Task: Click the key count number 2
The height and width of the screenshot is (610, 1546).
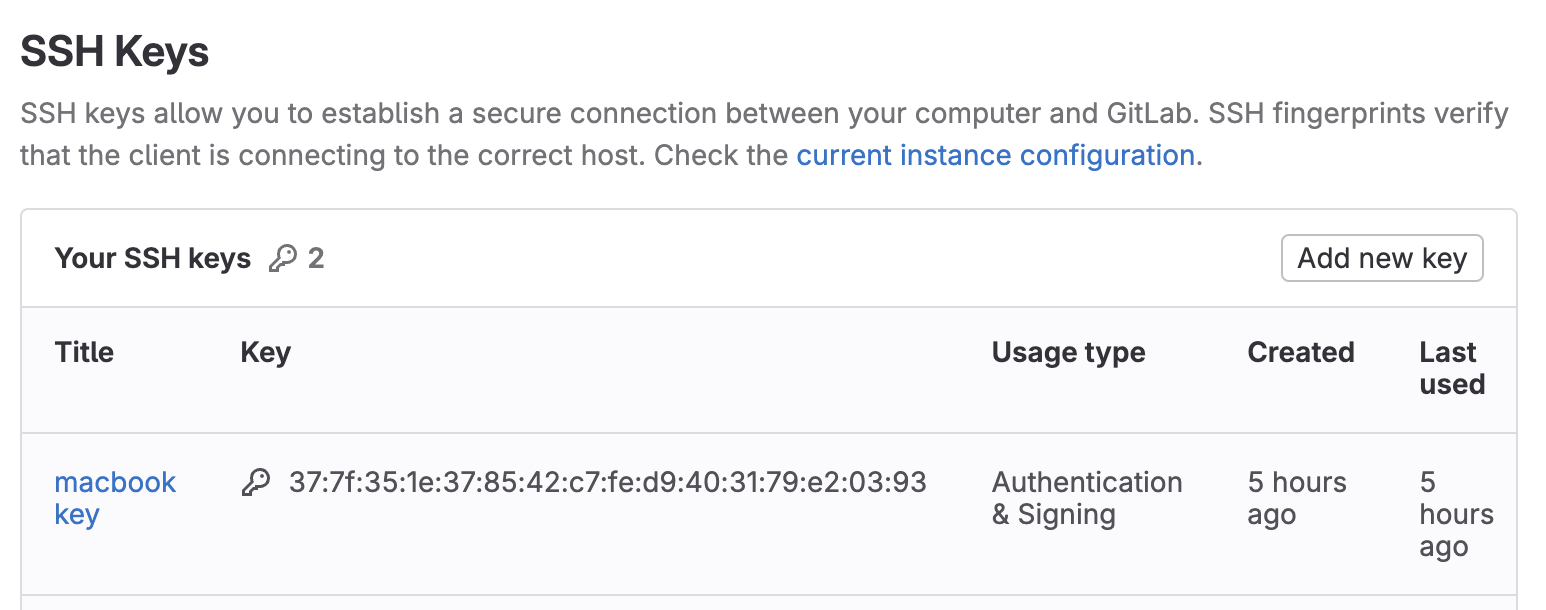Action: coord(316,259)
